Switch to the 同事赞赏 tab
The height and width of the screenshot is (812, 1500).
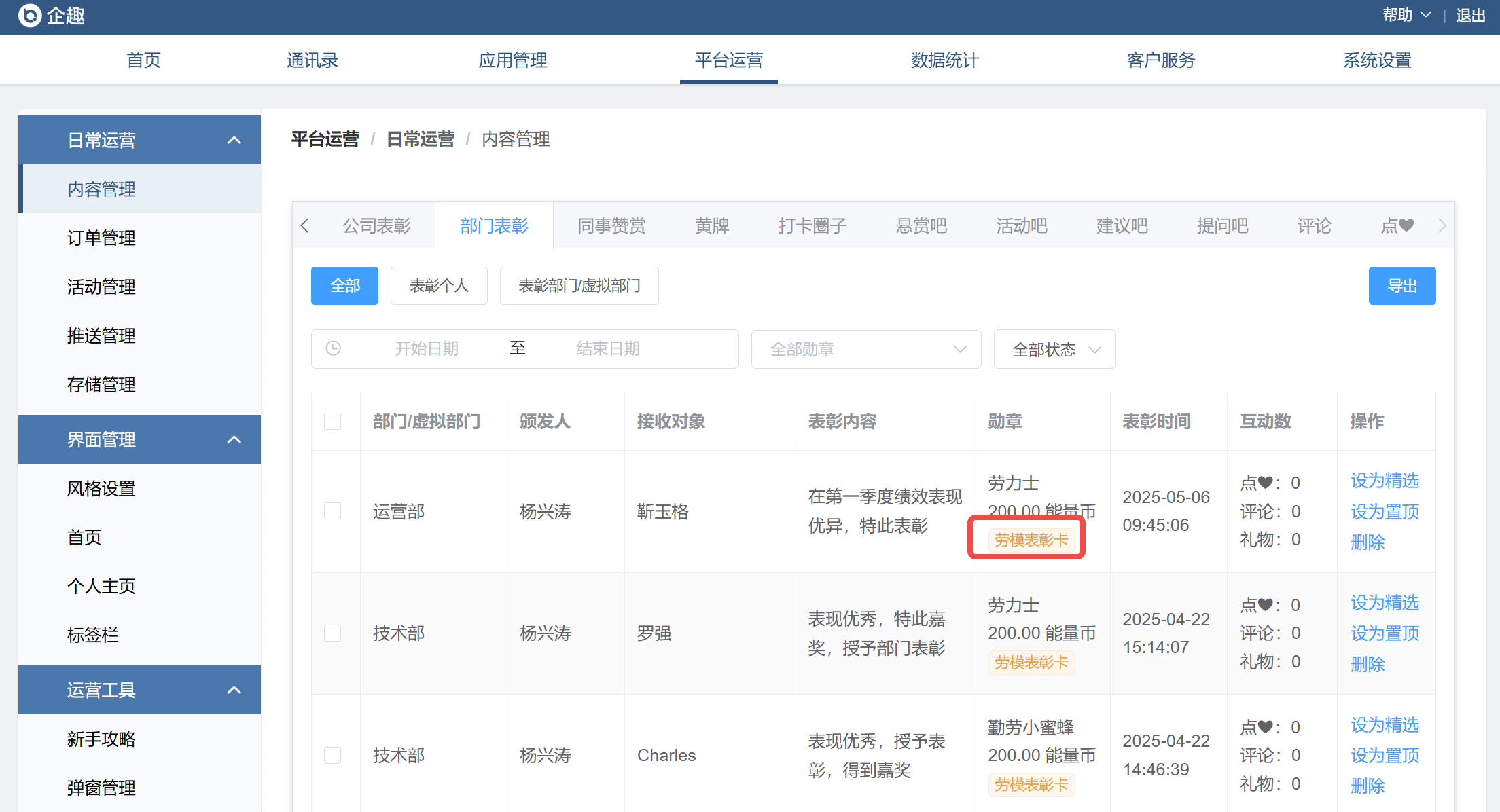click(611, 225)
